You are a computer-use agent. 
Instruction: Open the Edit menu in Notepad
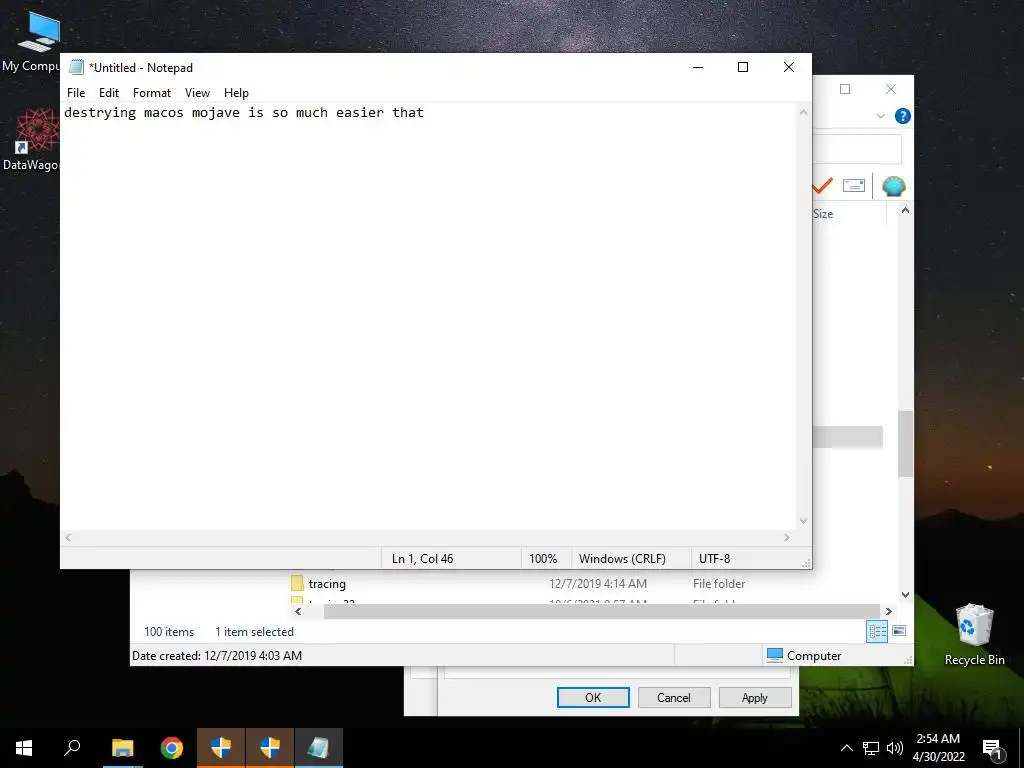[x=108, y=93]
